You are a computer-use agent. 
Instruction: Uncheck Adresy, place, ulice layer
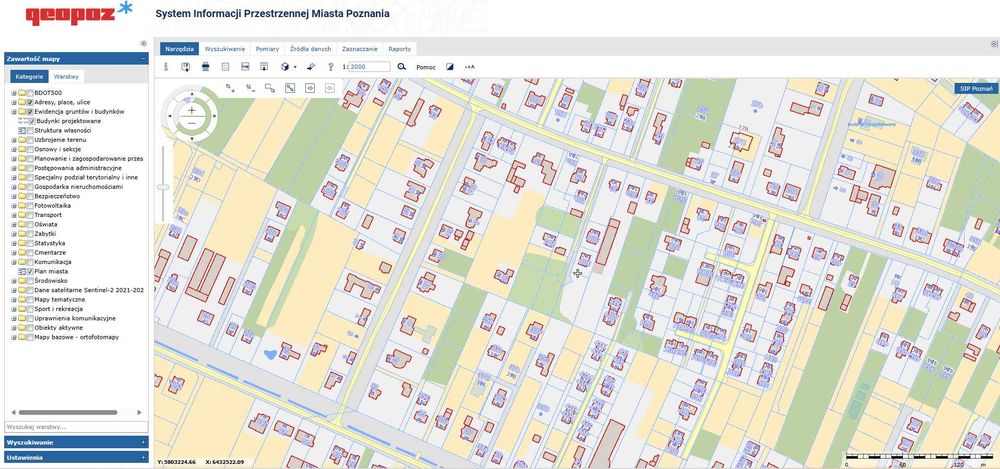point(30,102)
